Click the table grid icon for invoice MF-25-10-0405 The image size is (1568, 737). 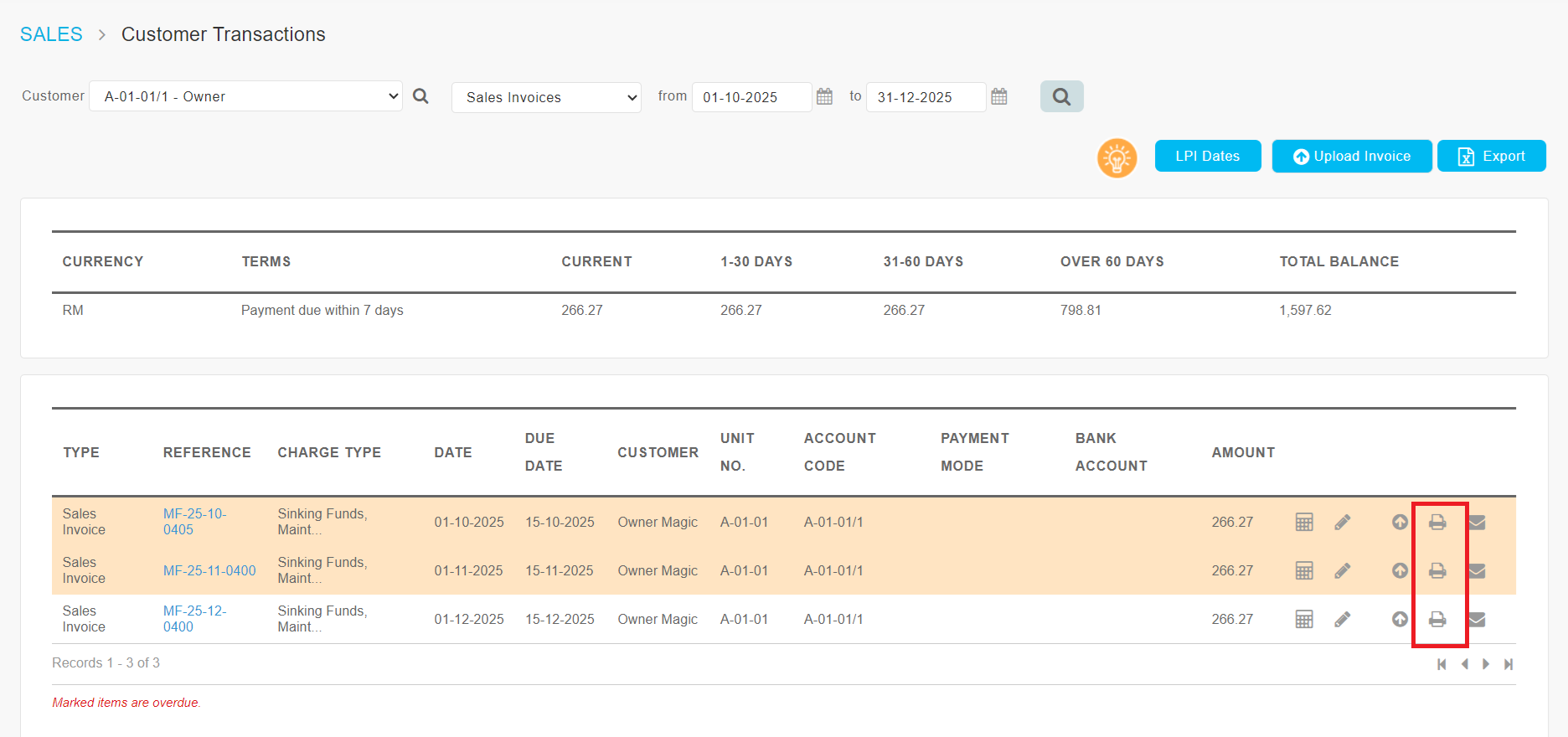(1304, 523)
